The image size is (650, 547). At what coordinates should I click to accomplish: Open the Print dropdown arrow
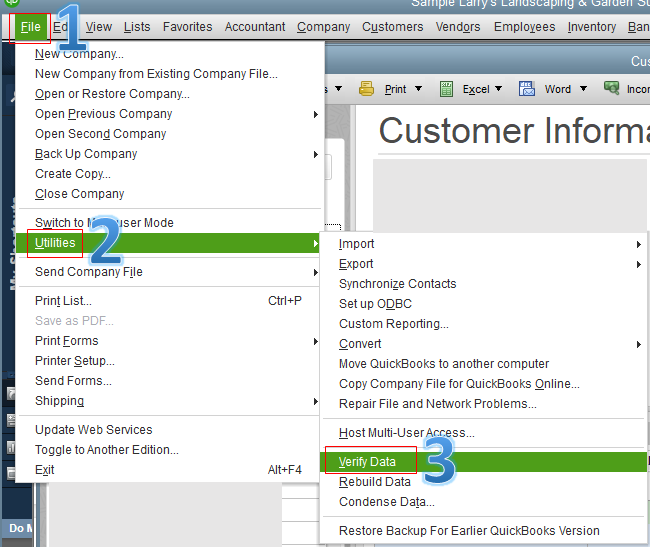pos(419,89)
